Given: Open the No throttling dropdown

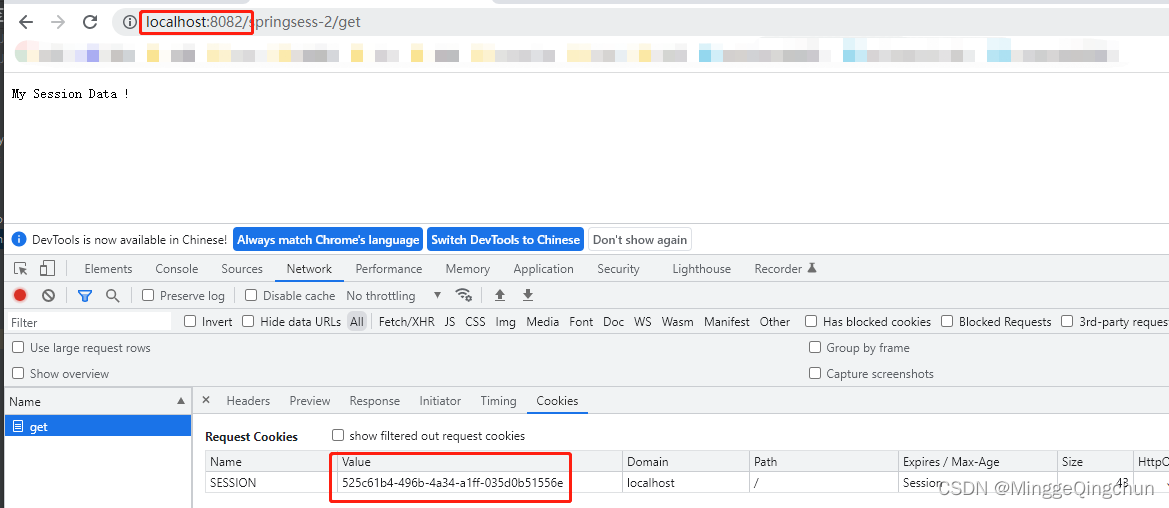Looking at the screenshot, I should tap(394, 295).
